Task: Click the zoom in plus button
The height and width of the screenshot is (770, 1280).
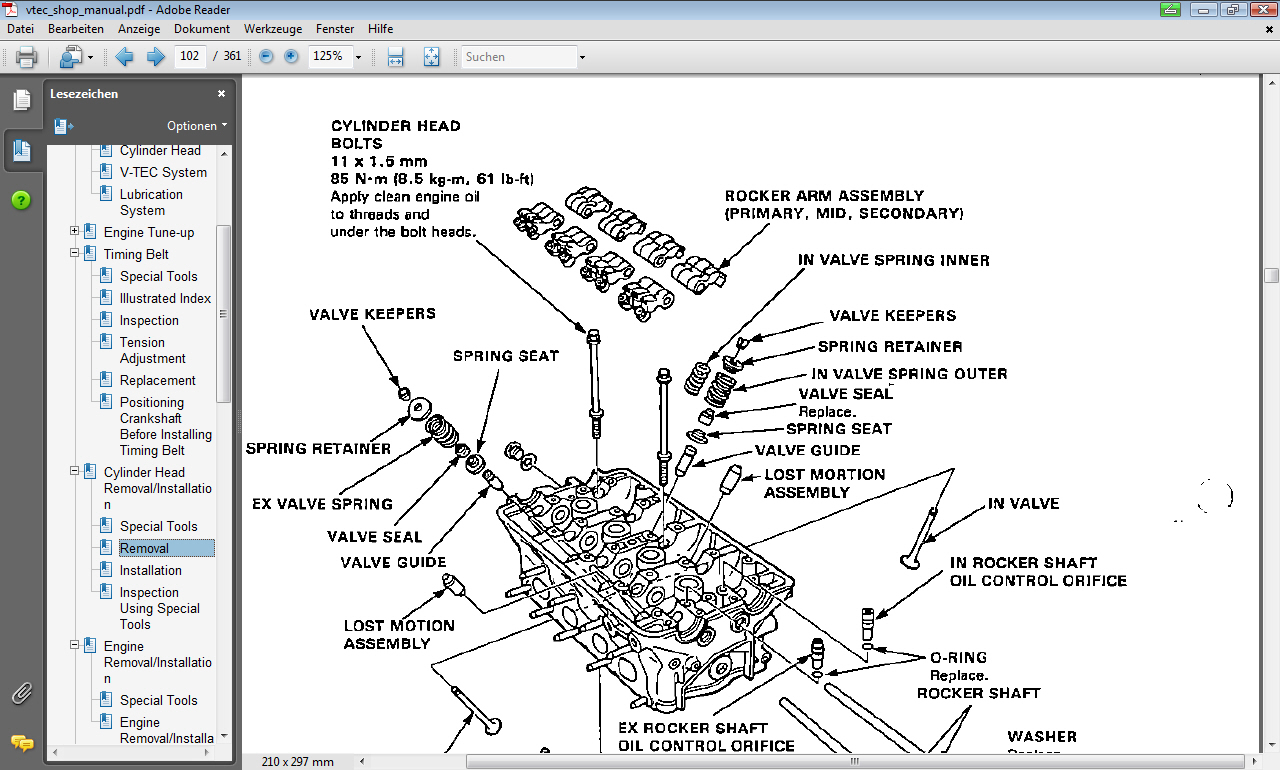Action: 291,56
